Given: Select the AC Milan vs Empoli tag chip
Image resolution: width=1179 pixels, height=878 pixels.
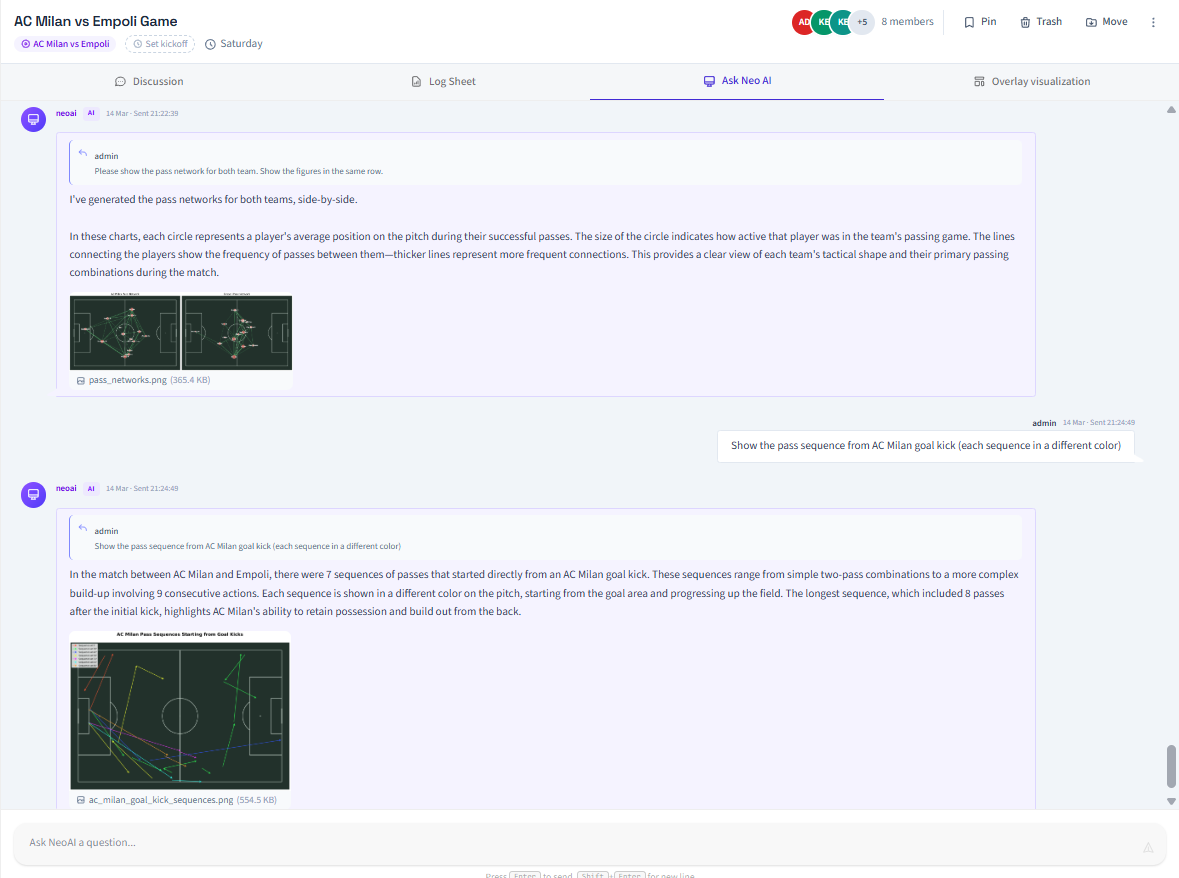Looking at the screenshot, I should tap(64, 43).
